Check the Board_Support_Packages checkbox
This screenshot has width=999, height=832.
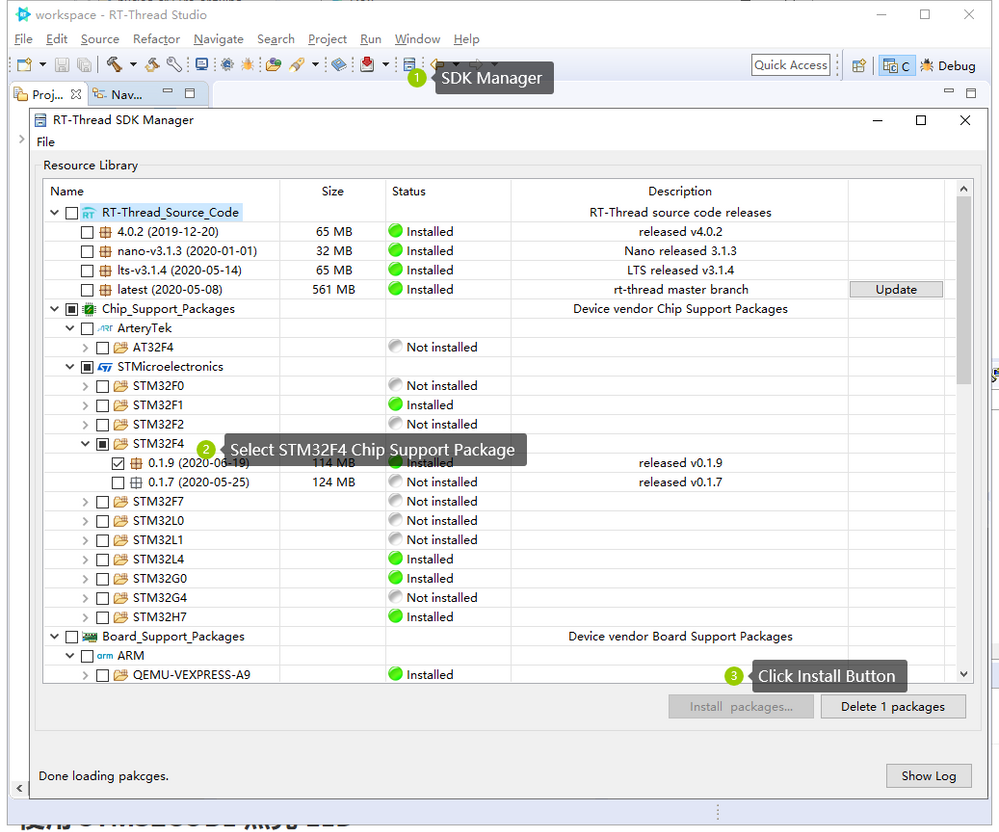(x=72, y=637)
